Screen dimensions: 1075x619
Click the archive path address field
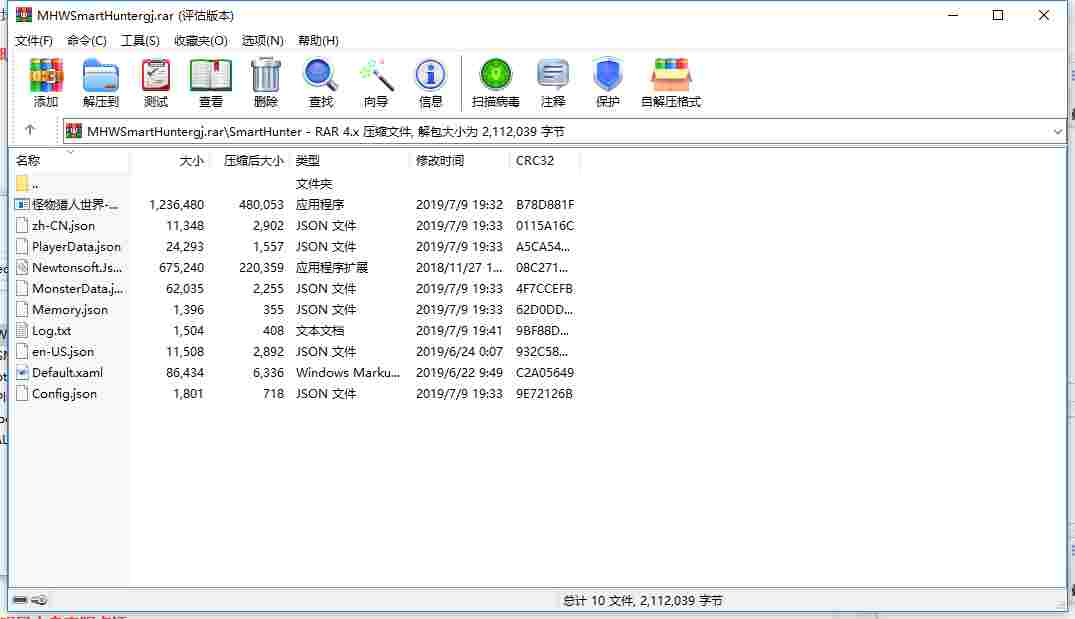pyautogui.click(x=564, y=131)
